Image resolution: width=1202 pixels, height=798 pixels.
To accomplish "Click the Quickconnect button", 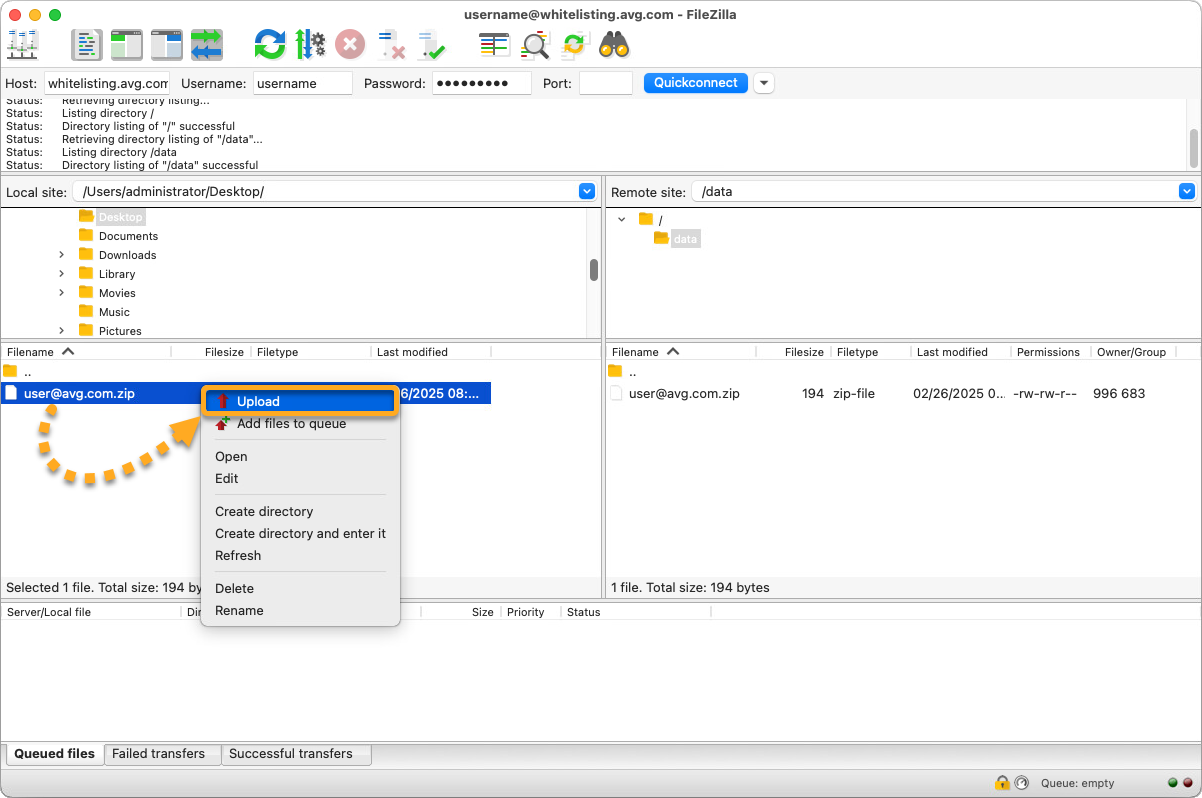I will (695, 83).
